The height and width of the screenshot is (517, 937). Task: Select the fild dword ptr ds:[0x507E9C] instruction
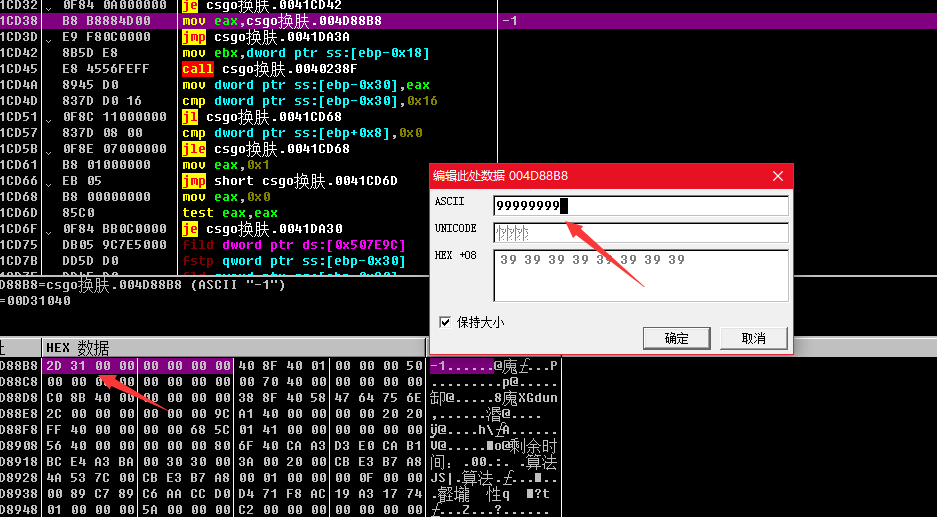point(294,244)
